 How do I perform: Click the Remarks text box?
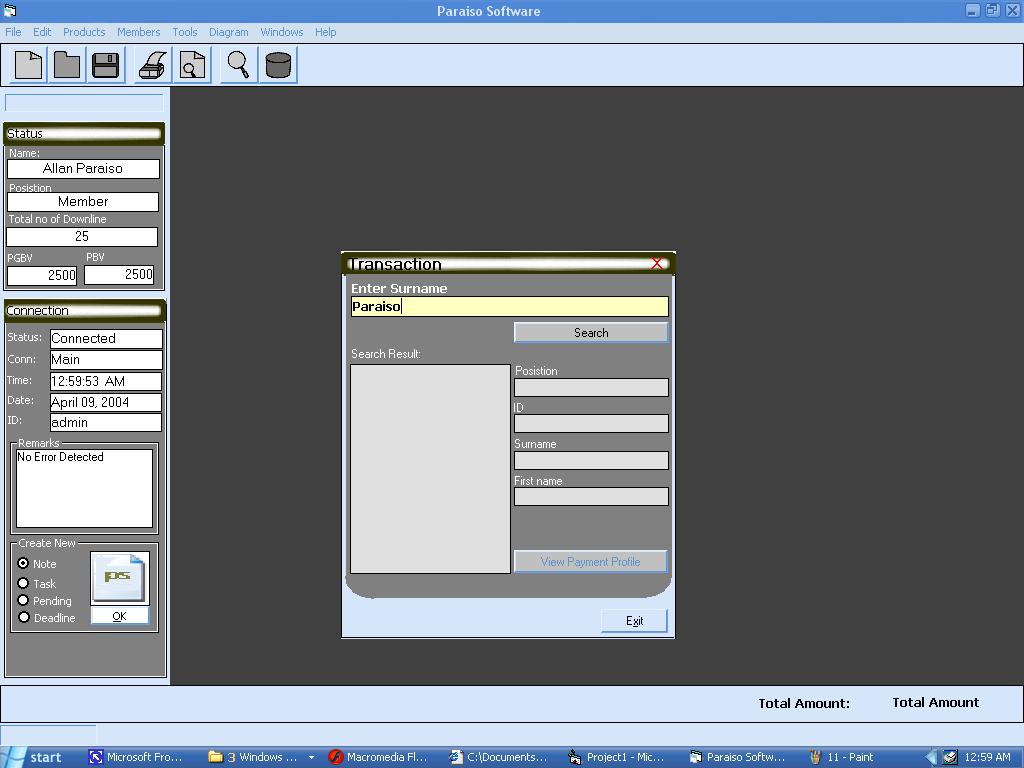click(x=84, y=488)
